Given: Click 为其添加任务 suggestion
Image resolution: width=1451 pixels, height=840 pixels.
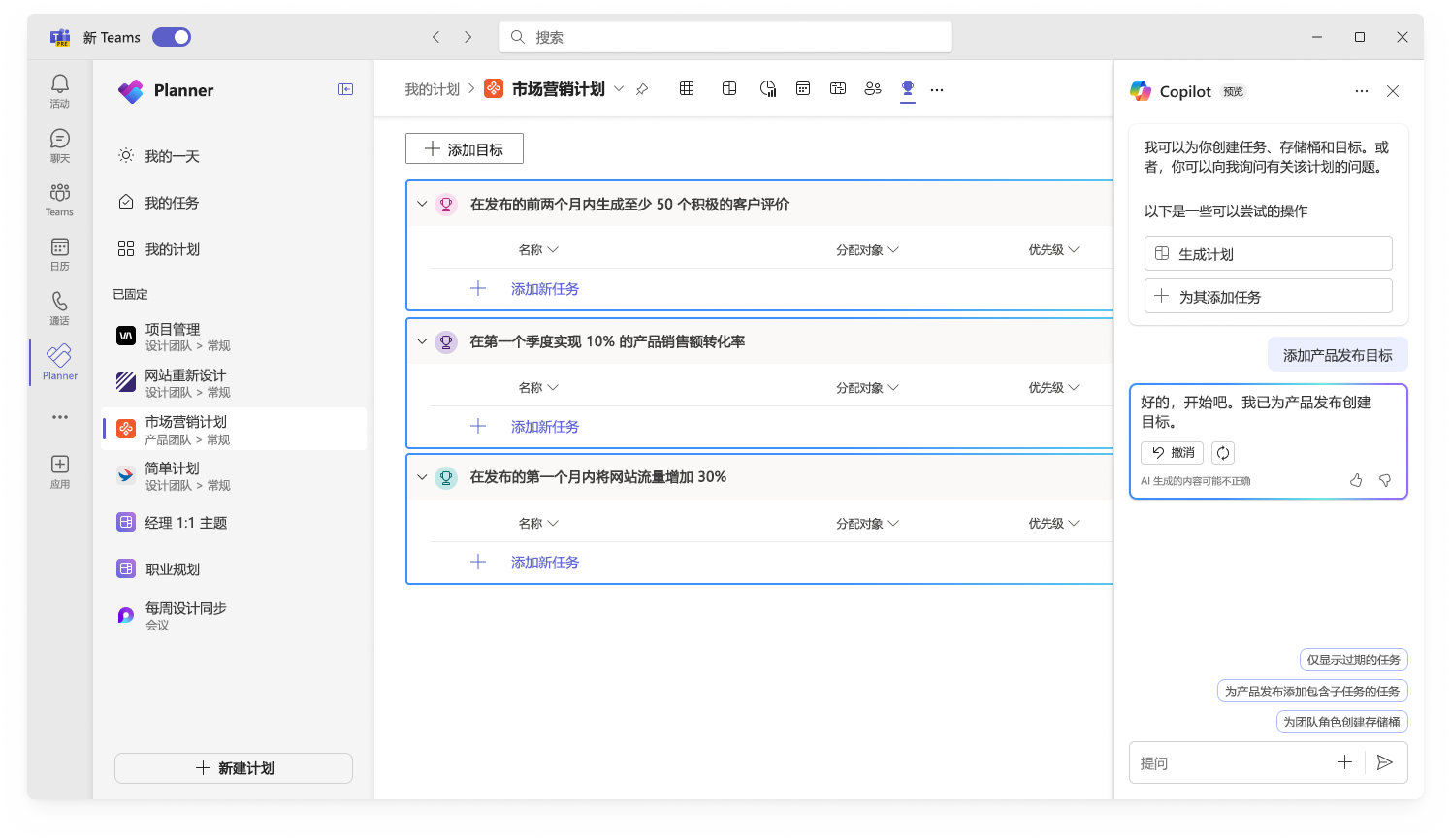Looking at the screenshot, I should pyautogui.click(x=1269, y=296).
